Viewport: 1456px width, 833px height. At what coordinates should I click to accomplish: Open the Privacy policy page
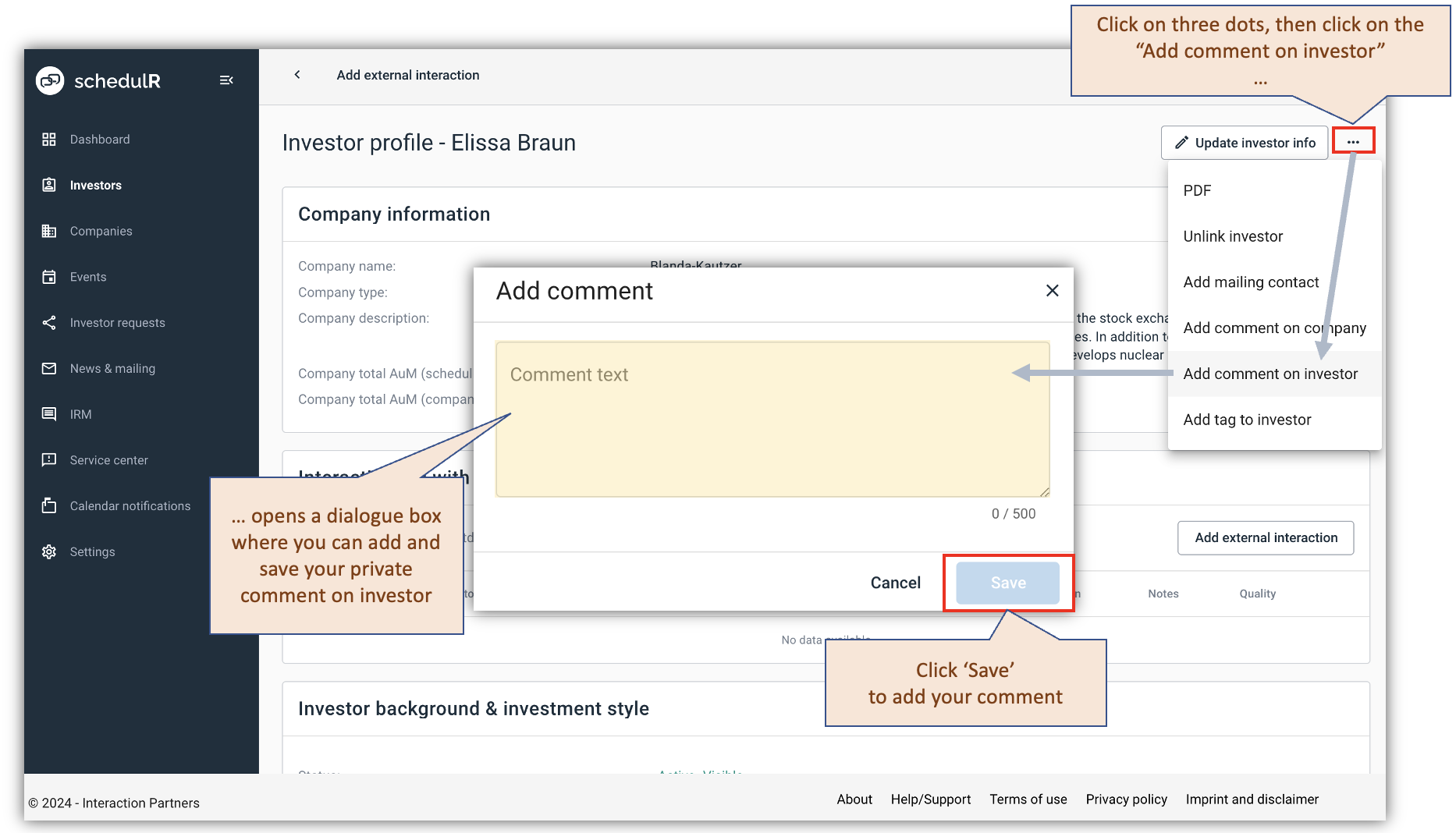click(1126, 799)
